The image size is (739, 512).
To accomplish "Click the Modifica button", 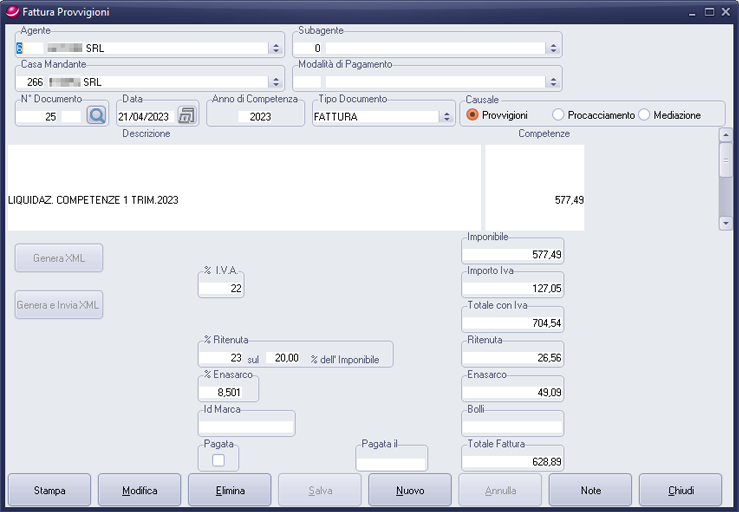I will pos(140,491).
